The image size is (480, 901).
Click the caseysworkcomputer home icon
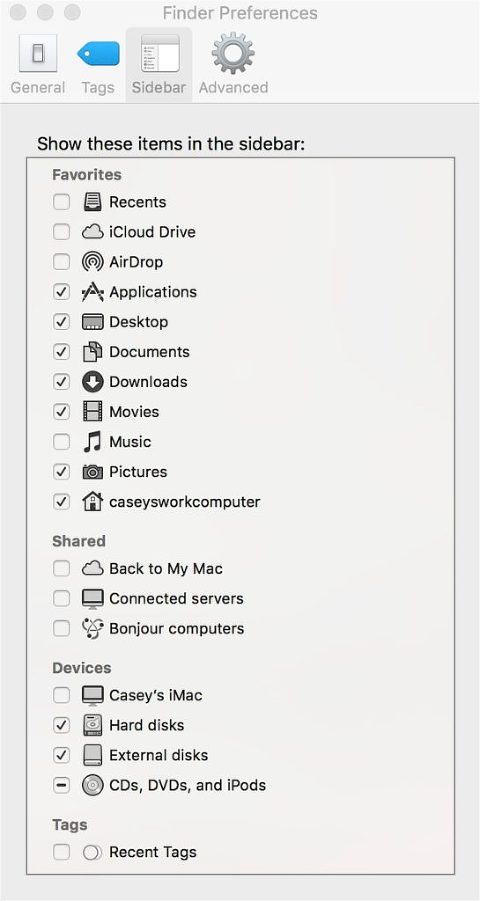93,502
